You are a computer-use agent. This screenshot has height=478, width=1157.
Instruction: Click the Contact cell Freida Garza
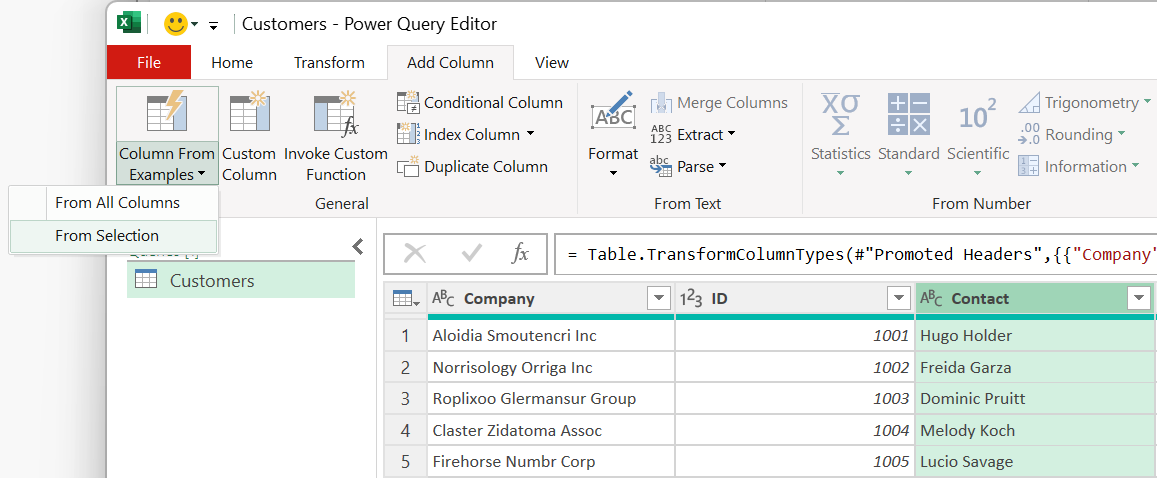[x=1035, y=367]
